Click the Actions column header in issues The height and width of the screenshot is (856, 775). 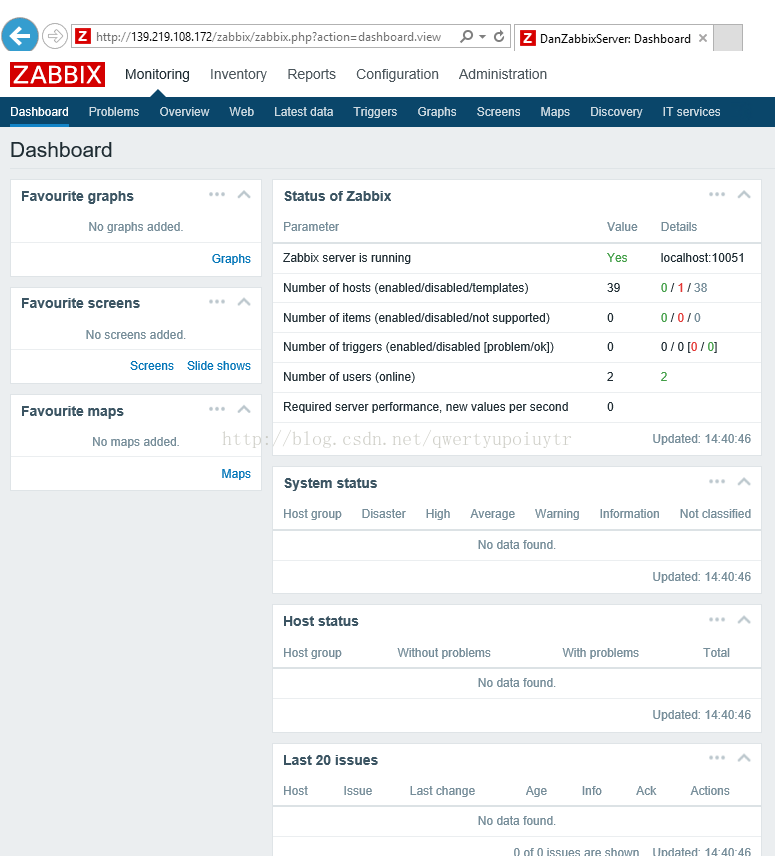pos(710,790)
